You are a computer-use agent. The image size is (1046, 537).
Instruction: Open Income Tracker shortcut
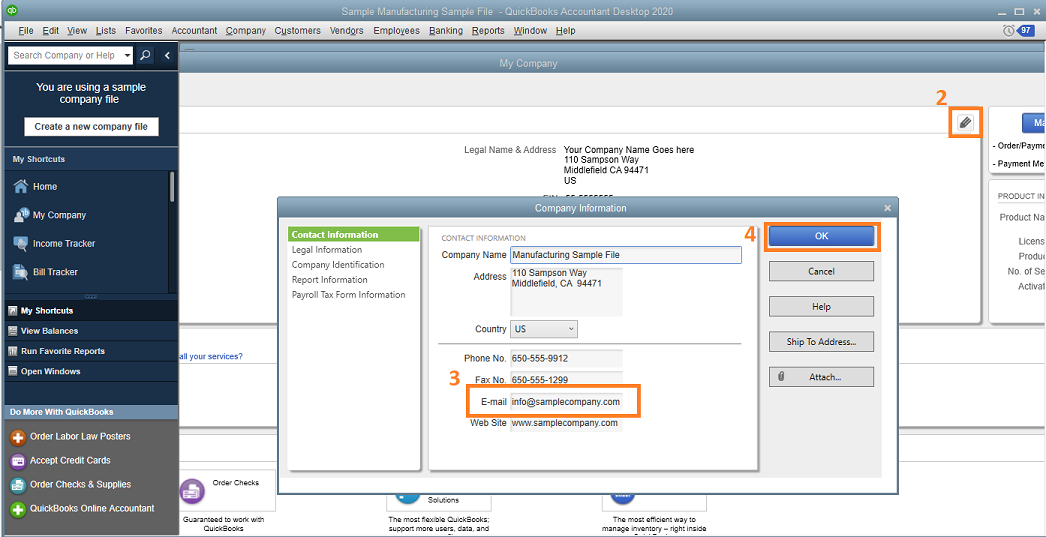54,243
